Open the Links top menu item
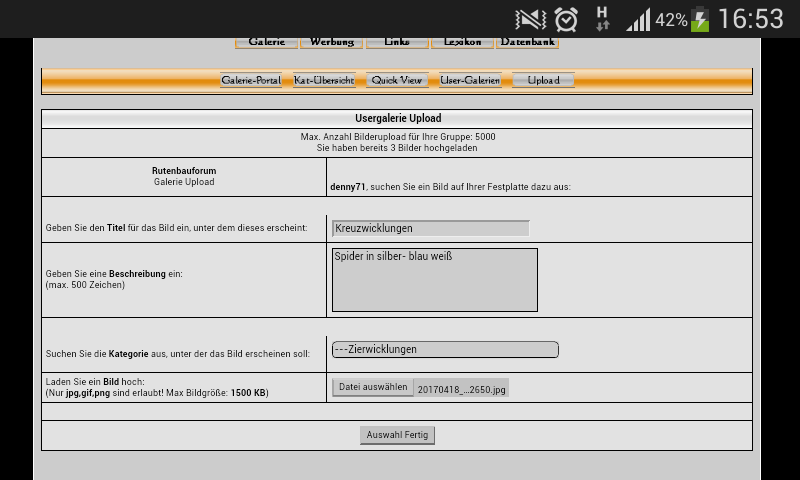Viewport: 800px width, 480px height. coord(397,42)
